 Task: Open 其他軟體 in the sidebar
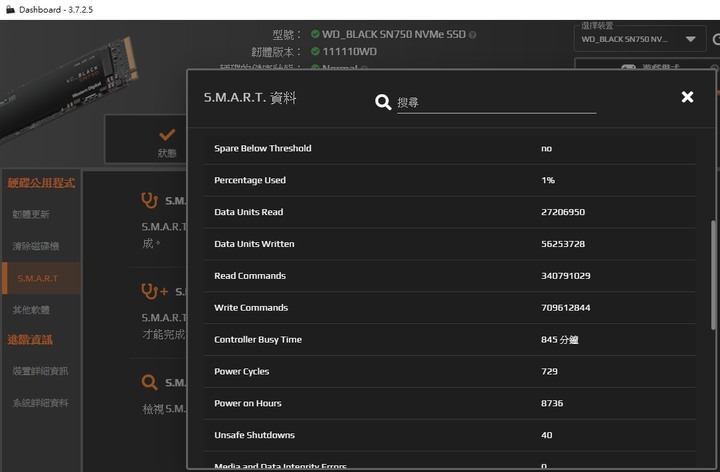pyautogui.click(x=31, y=310)
